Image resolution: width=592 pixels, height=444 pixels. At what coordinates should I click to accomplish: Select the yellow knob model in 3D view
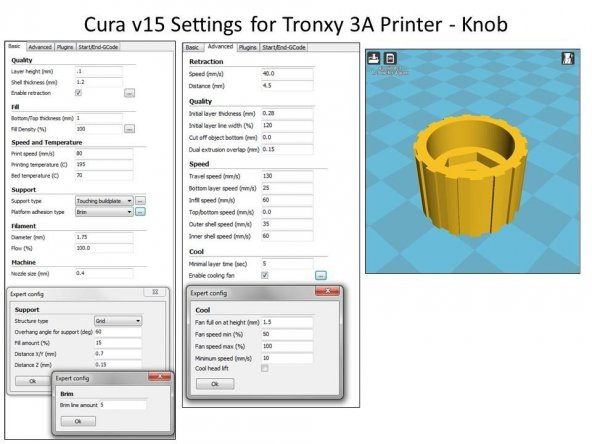point(470,177)
